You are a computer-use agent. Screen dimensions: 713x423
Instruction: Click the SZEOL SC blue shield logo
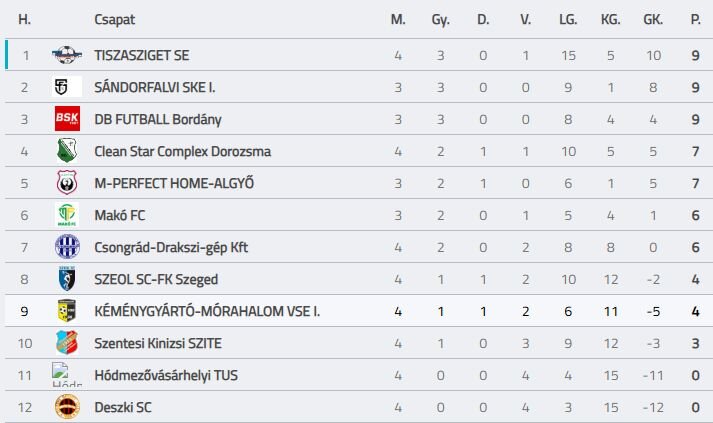[67, 279]
